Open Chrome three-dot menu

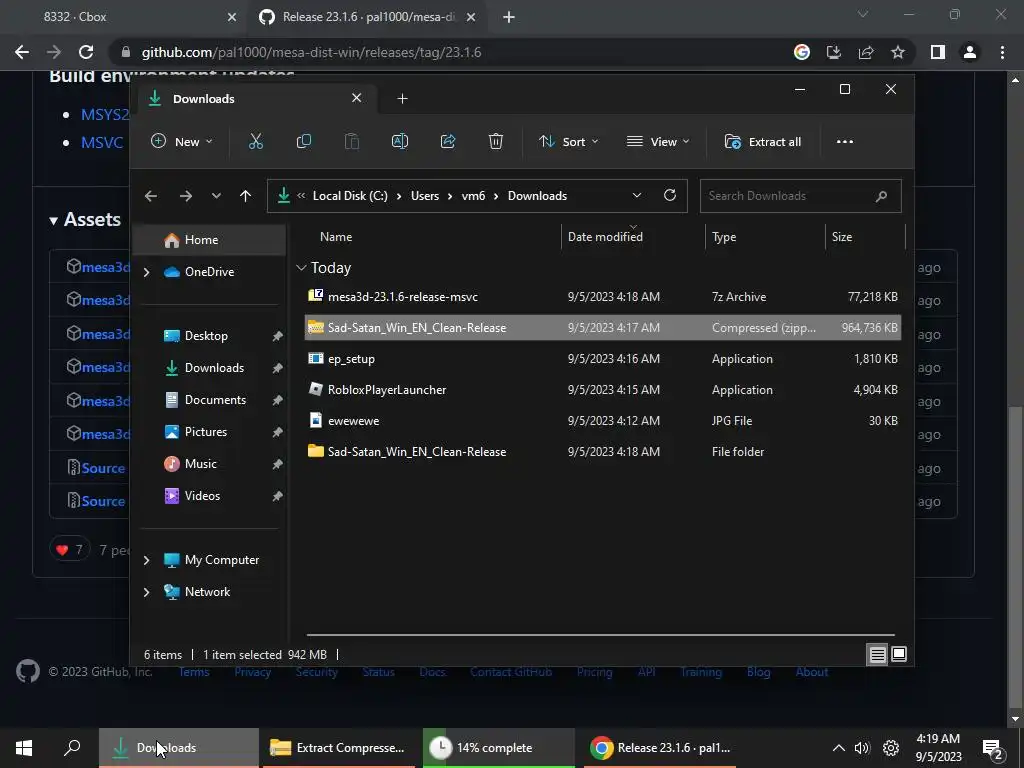(x=1002, y=52)
